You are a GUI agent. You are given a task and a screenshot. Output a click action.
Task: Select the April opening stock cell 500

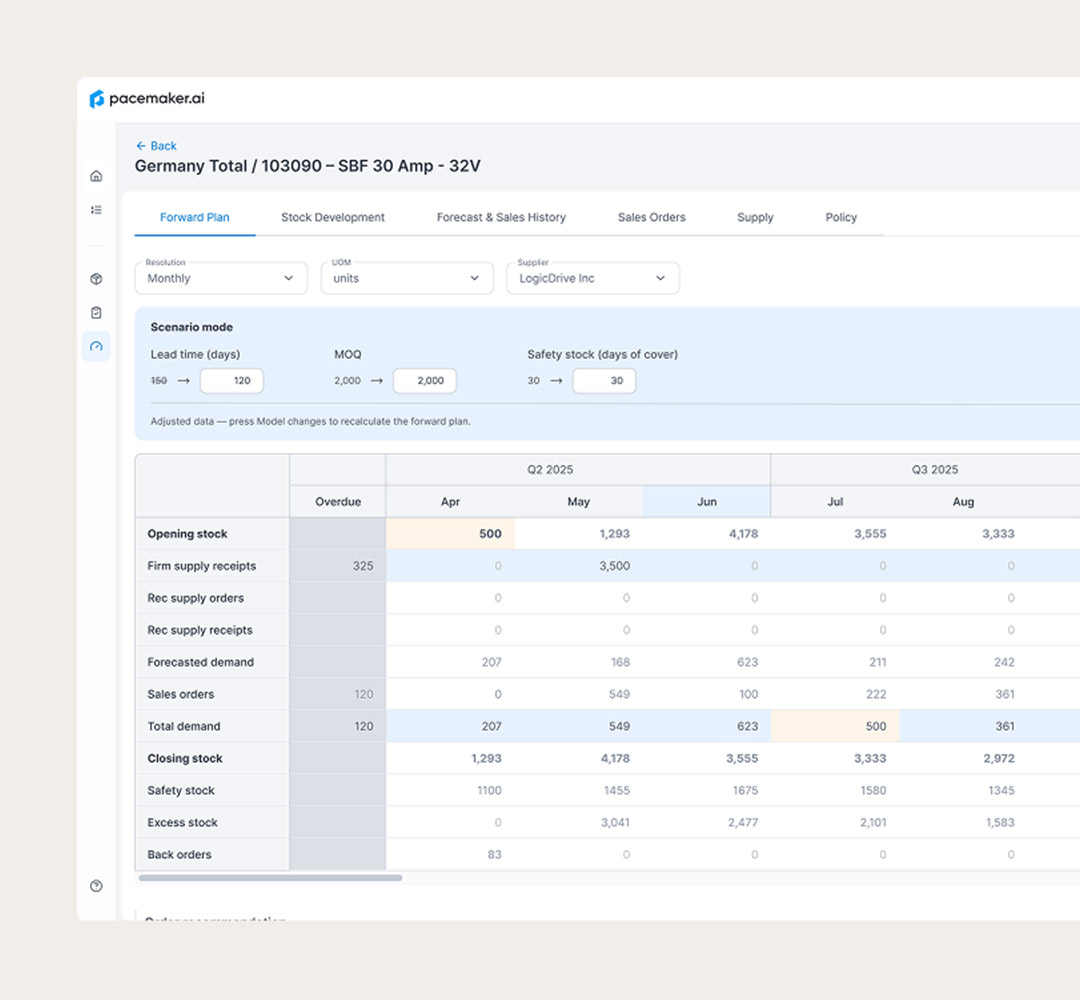[x=450, y=534]
